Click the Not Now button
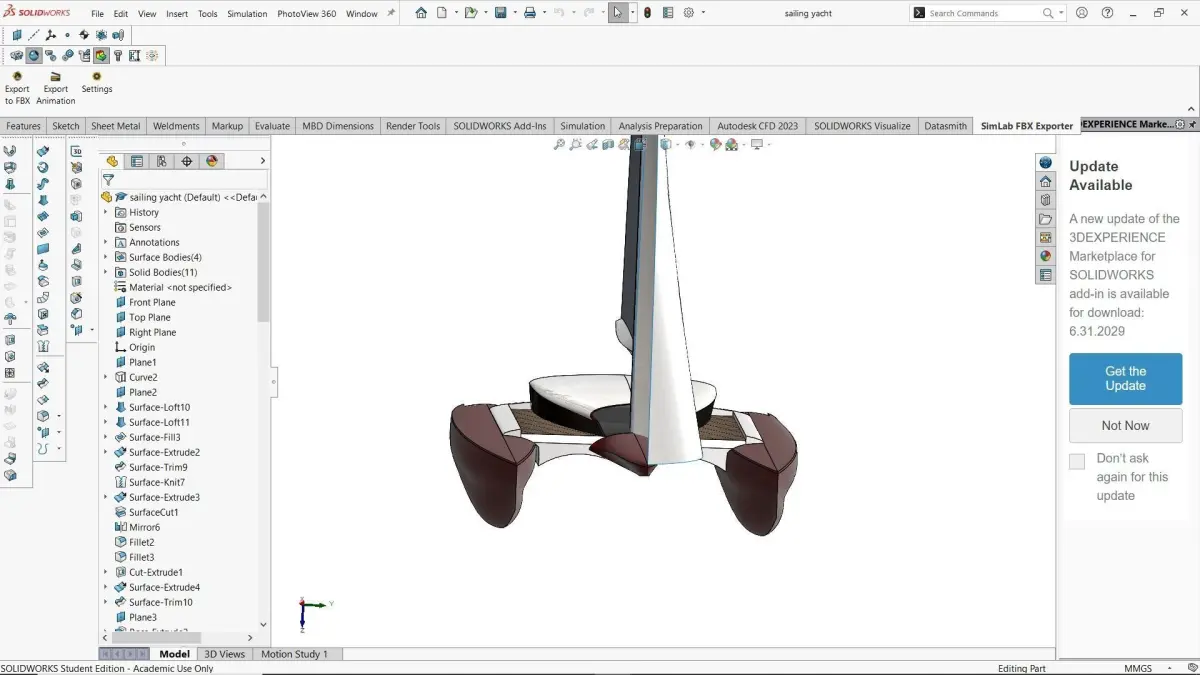1200x675 pixels. coord(1125,425)
